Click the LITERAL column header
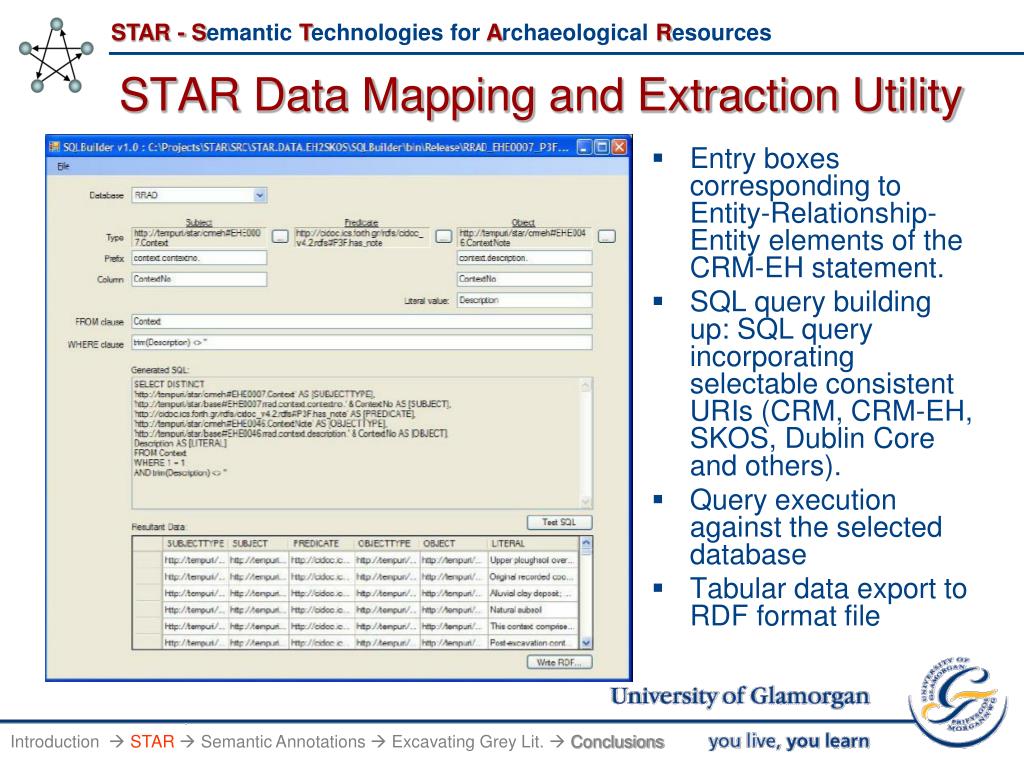The width and height of the screenshot is (1024, 768). point(533,543)
